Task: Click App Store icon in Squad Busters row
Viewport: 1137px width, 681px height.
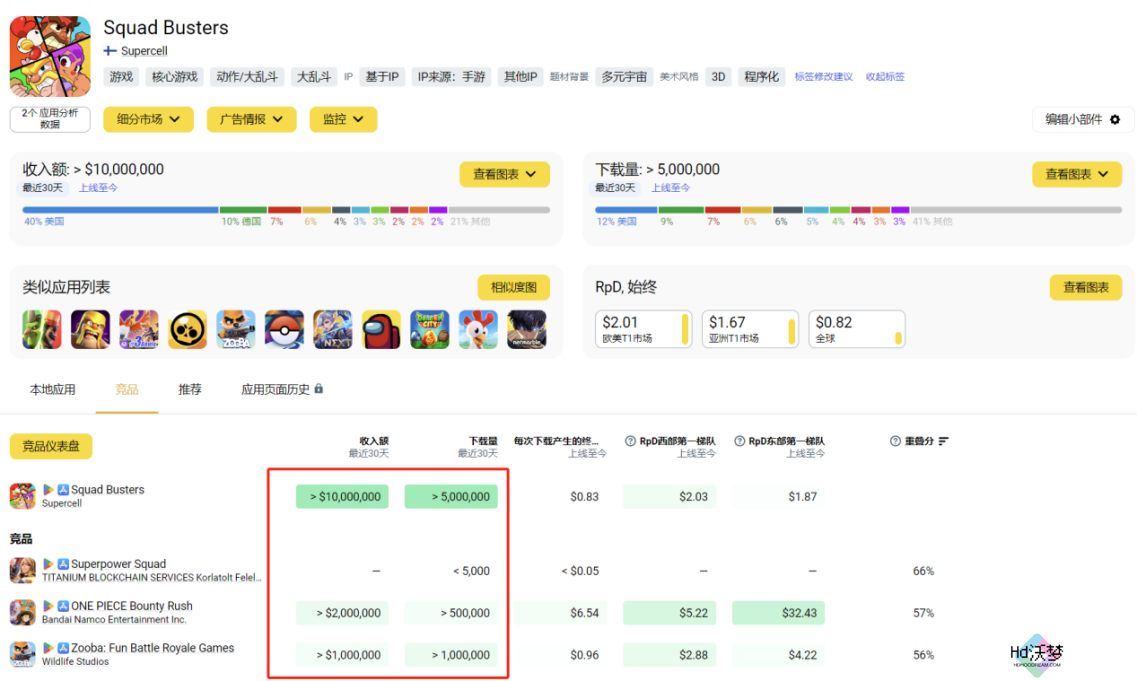Action: coord(63,490)
